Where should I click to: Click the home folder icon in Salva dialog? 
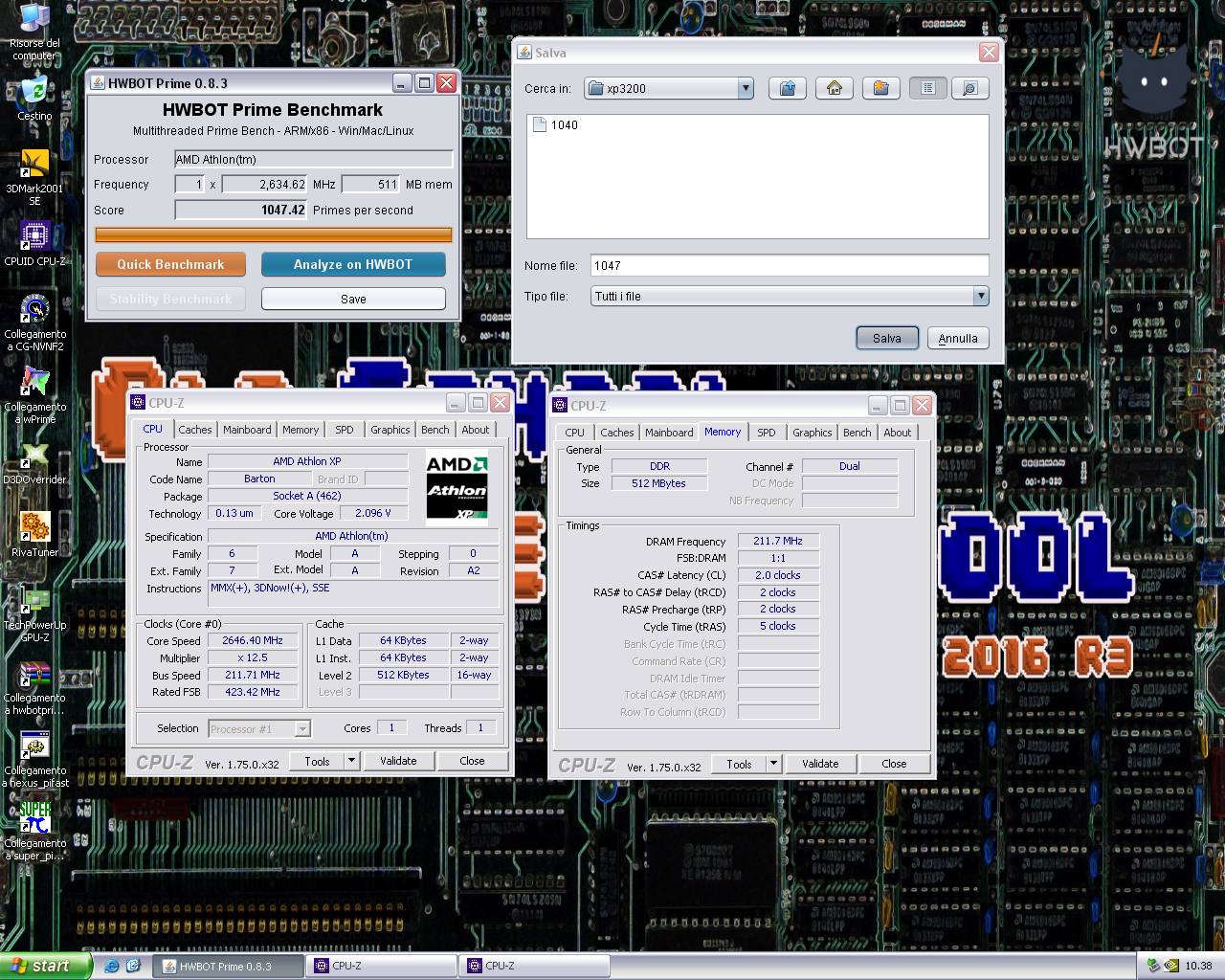[834, 88]
